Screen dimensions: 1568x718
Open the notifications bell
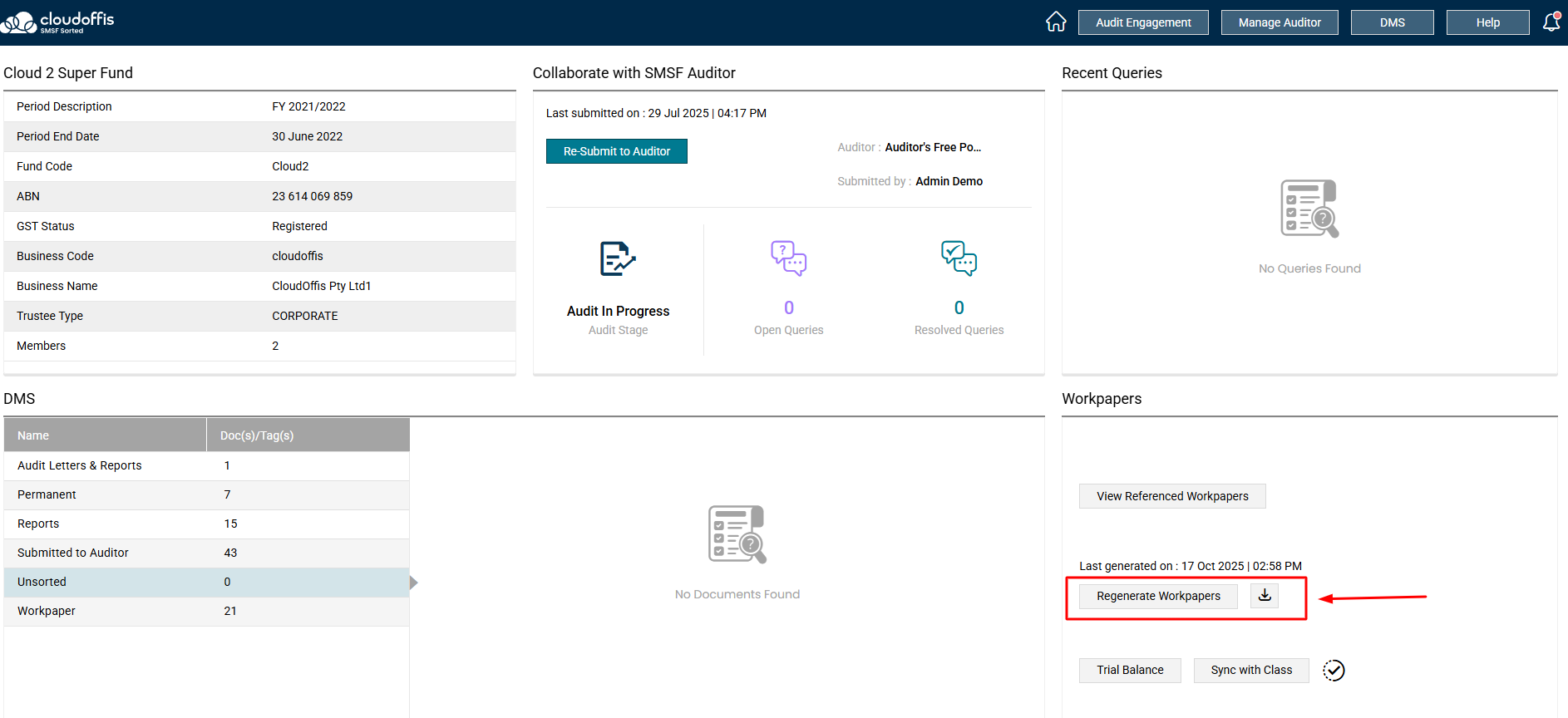[x=1551, y=22]
